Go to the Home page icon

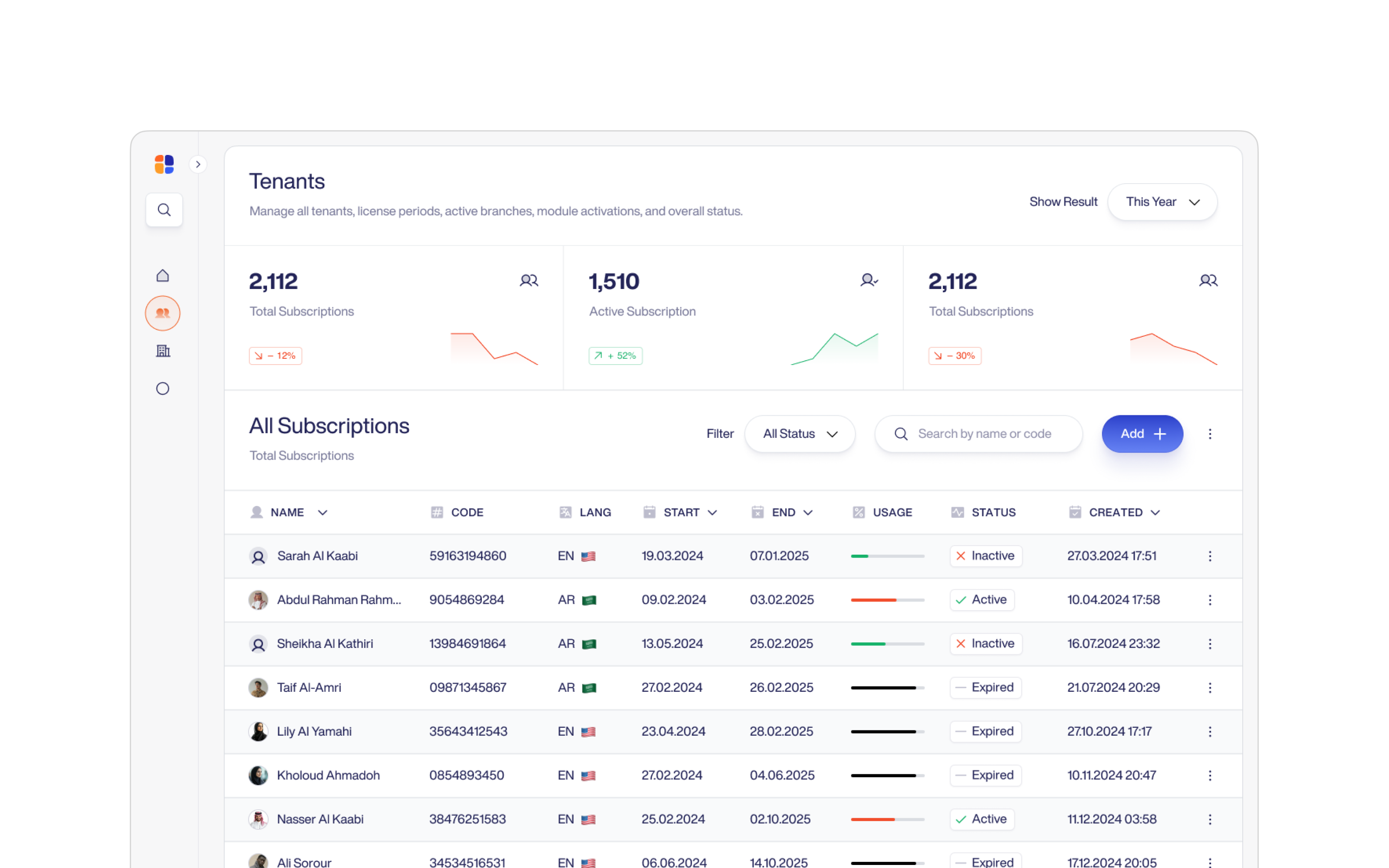coord(163,276)
